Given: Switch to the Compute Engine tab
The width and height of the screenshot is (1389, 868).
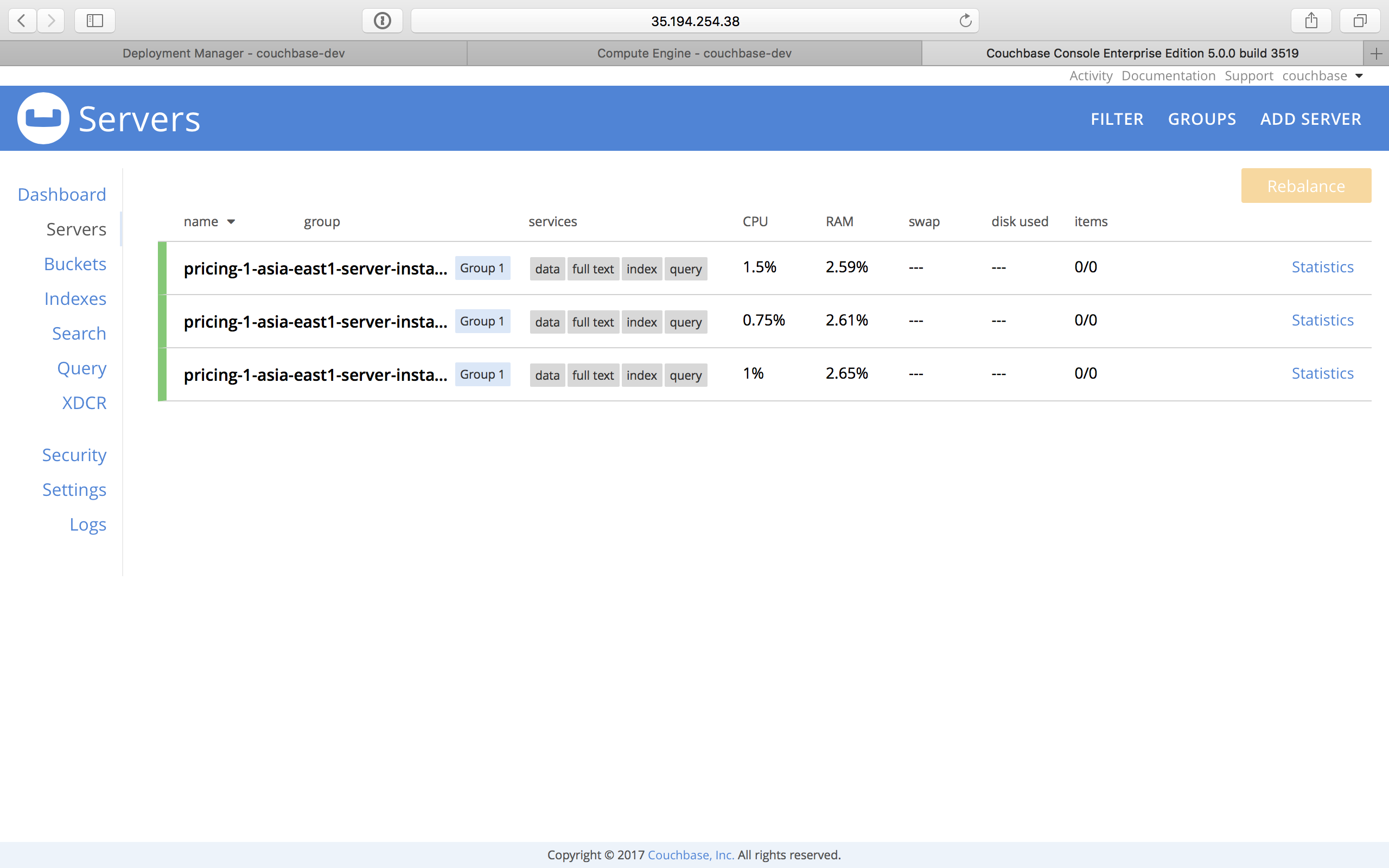Looking at the screenshot, I should 694,53.
